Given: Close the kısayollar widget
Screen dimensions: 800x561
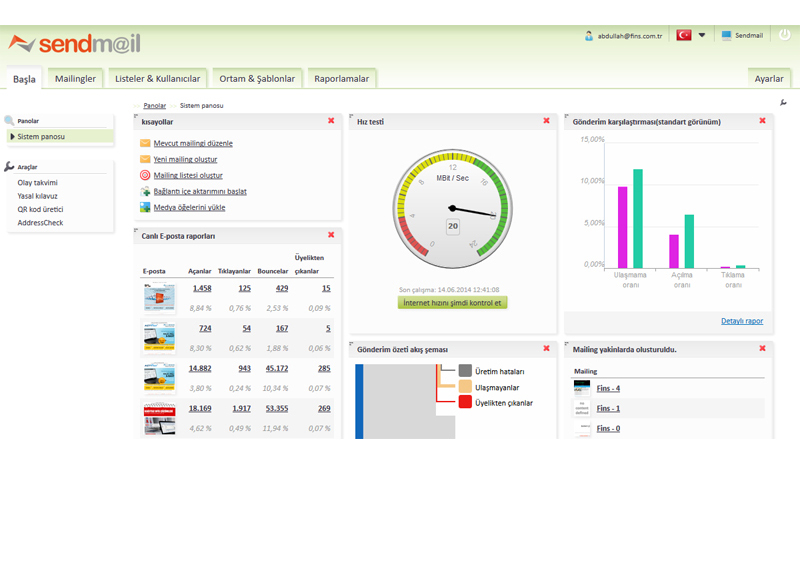Looking at the screenshot, I should 331,121.
